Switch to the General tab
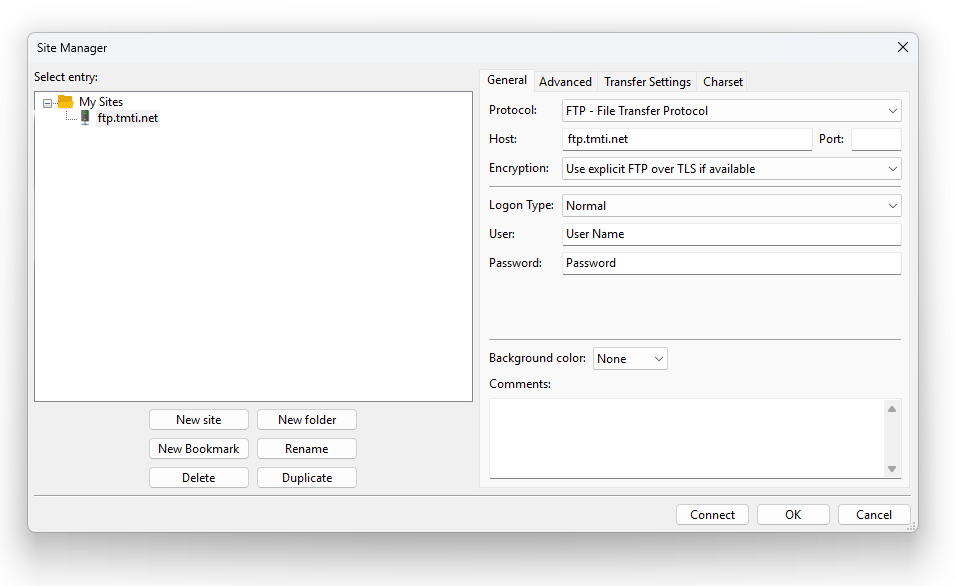Viewport: 955px width, 586px height. click(507, 80)
